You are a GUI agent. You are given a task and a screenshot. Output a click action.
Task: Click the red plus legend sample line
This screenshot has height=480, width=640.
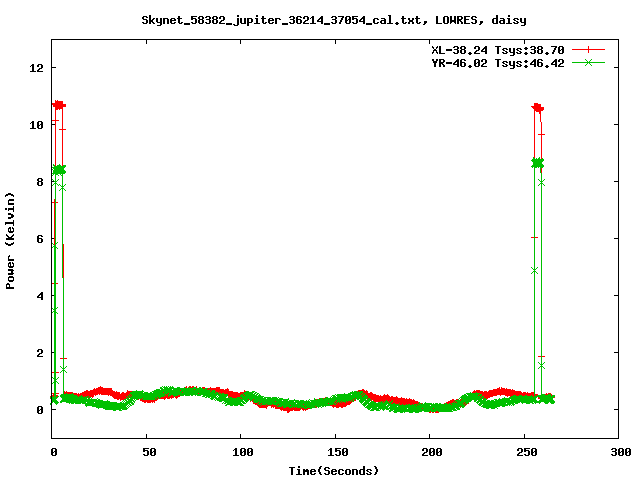[x=588, y=50]
